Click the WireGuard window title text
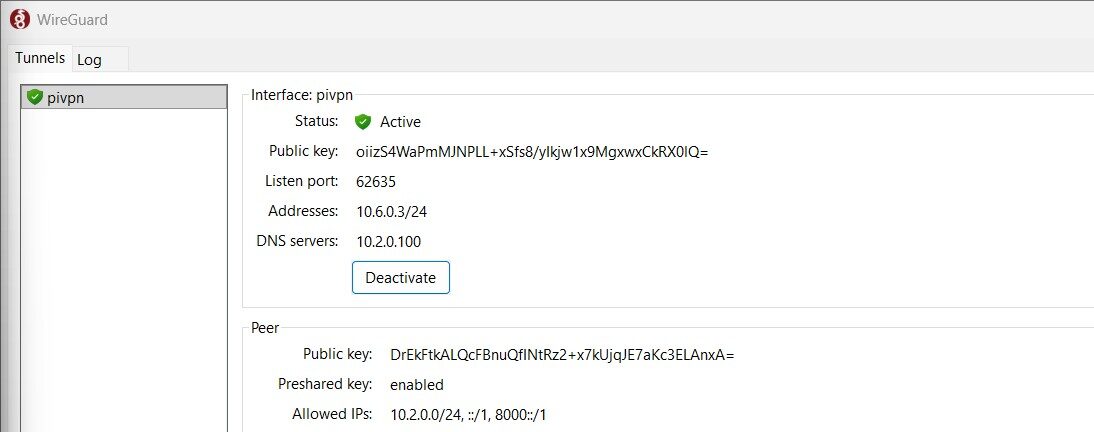The image size is (1094, 432). tap(72, 18)
